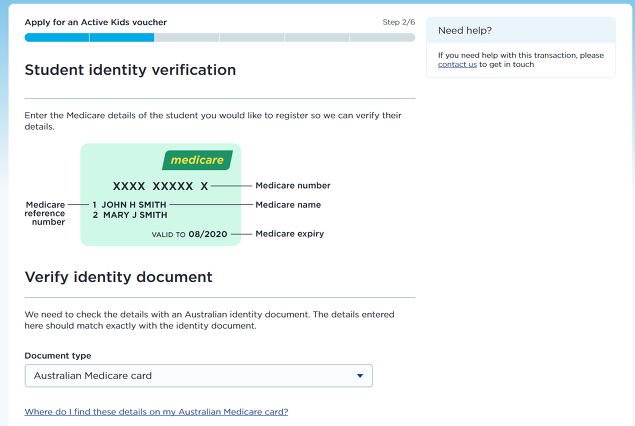The height and width of the screenshot is (426, 635).
Task: Open Where do I find these details link
Action: point(156,412)
